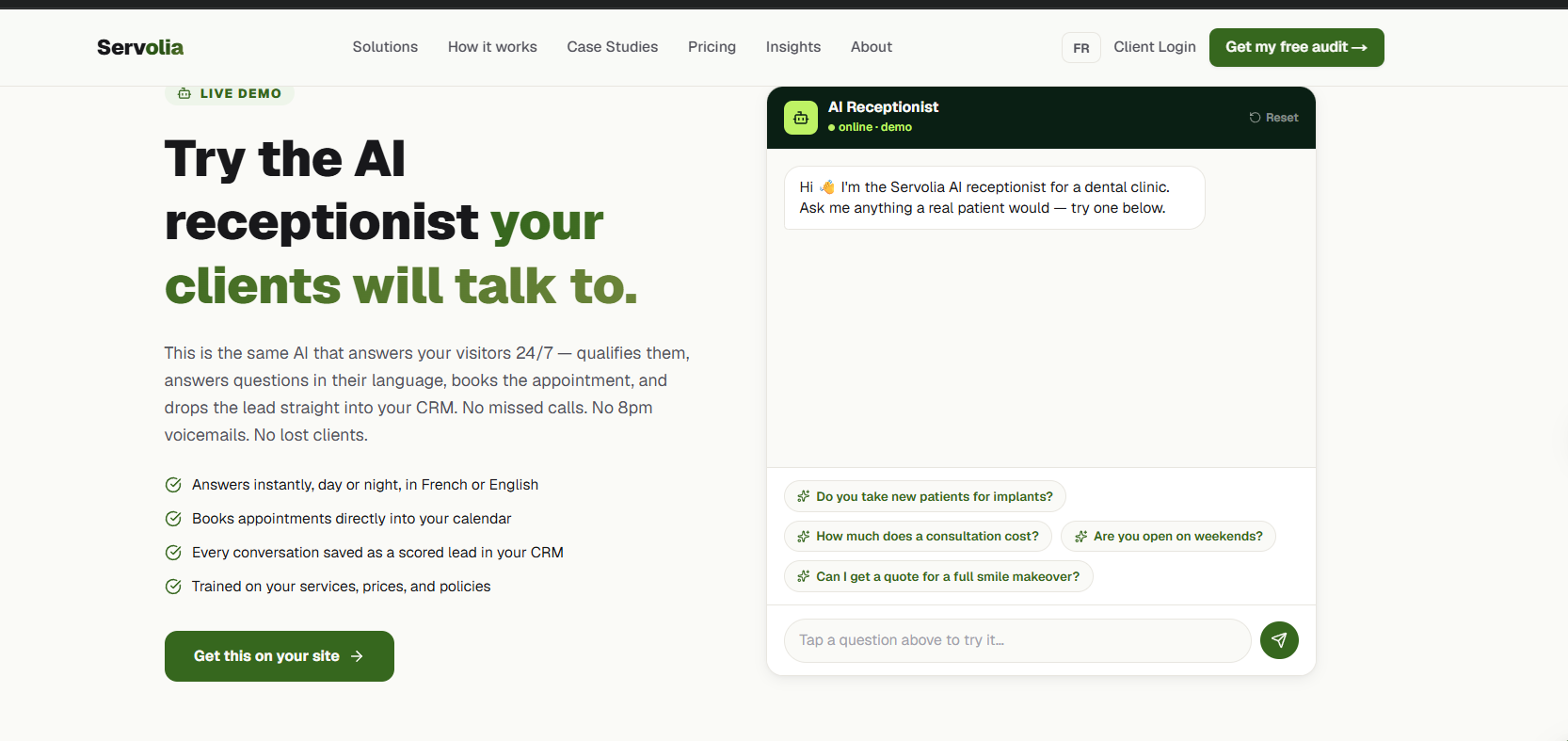This screenshot has height=741, width=1568.
Task: Send message with the paper plane icon
Action: 1279,640
